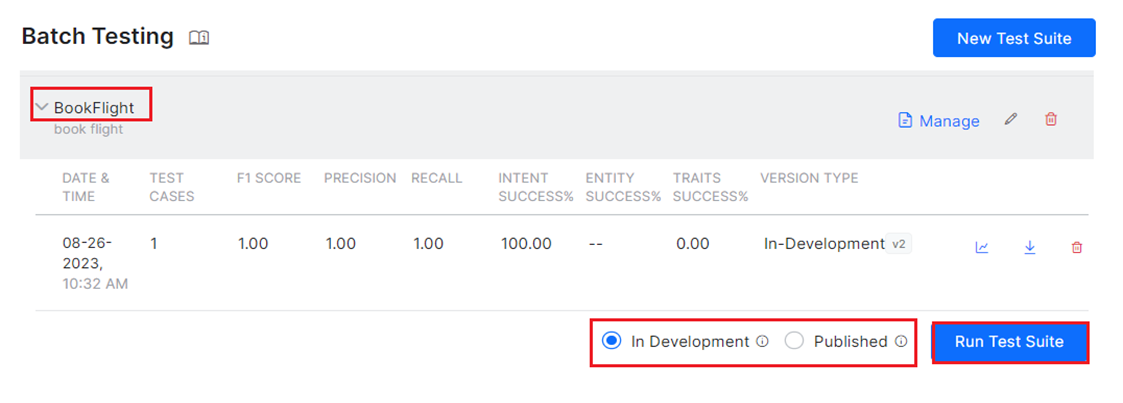Viewport: 1123px width, 403px height.
Task: Click the BookFlight suite name
Action: click(94, 108)
